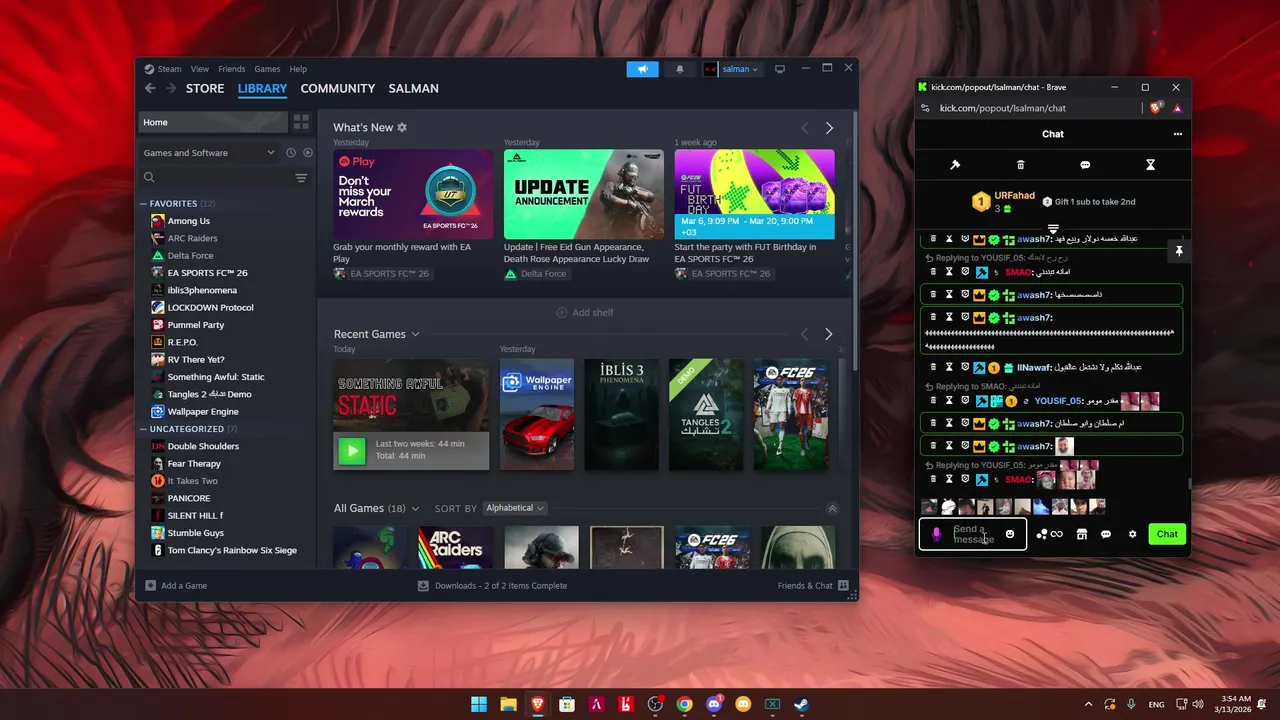Collapse FAVORITES category in sidebar
Viewport: 1280px width, 720px height.
click(144, 204)
